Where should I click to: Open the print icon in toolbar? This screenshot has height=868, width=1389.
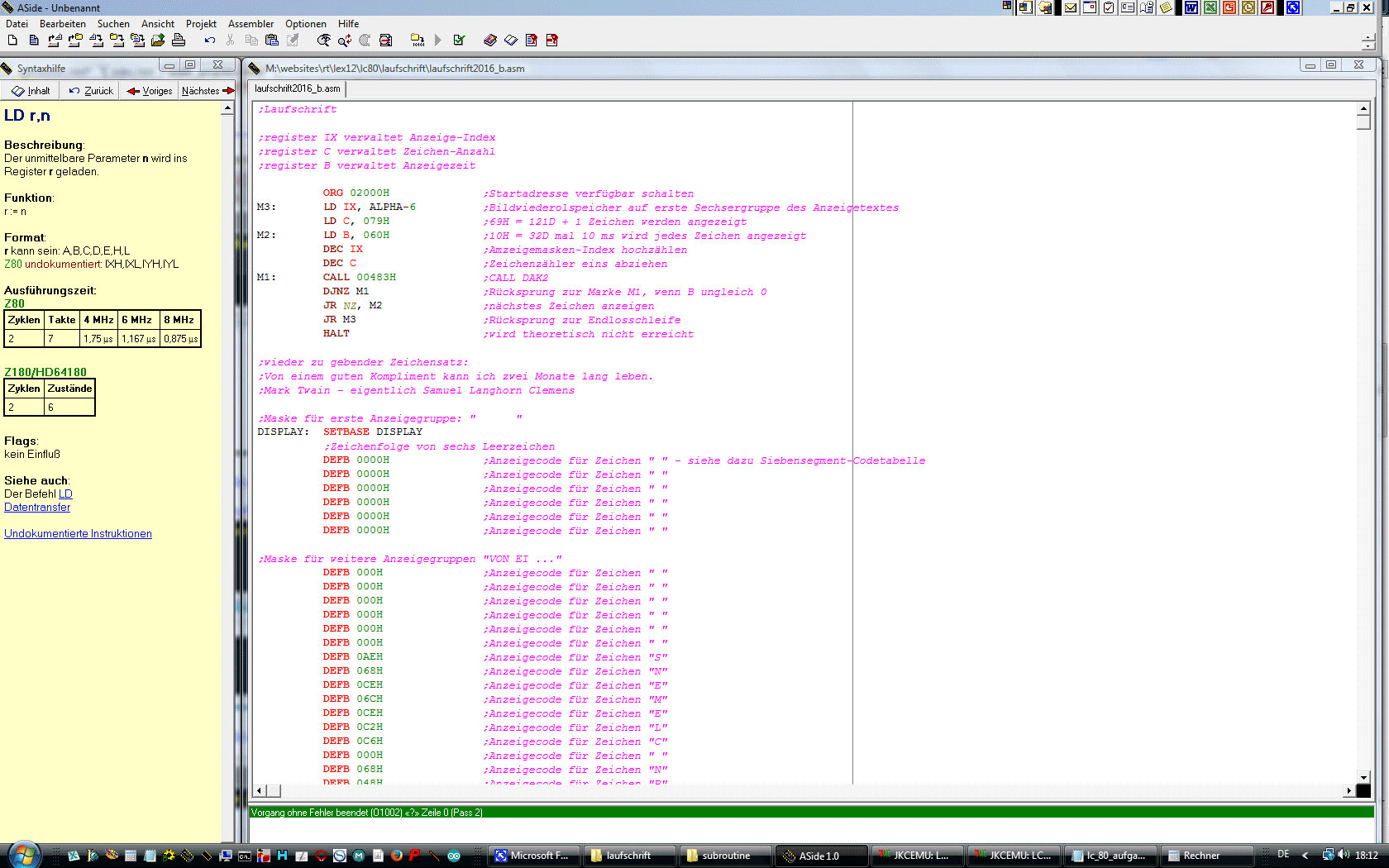click(x=179, y=40)
